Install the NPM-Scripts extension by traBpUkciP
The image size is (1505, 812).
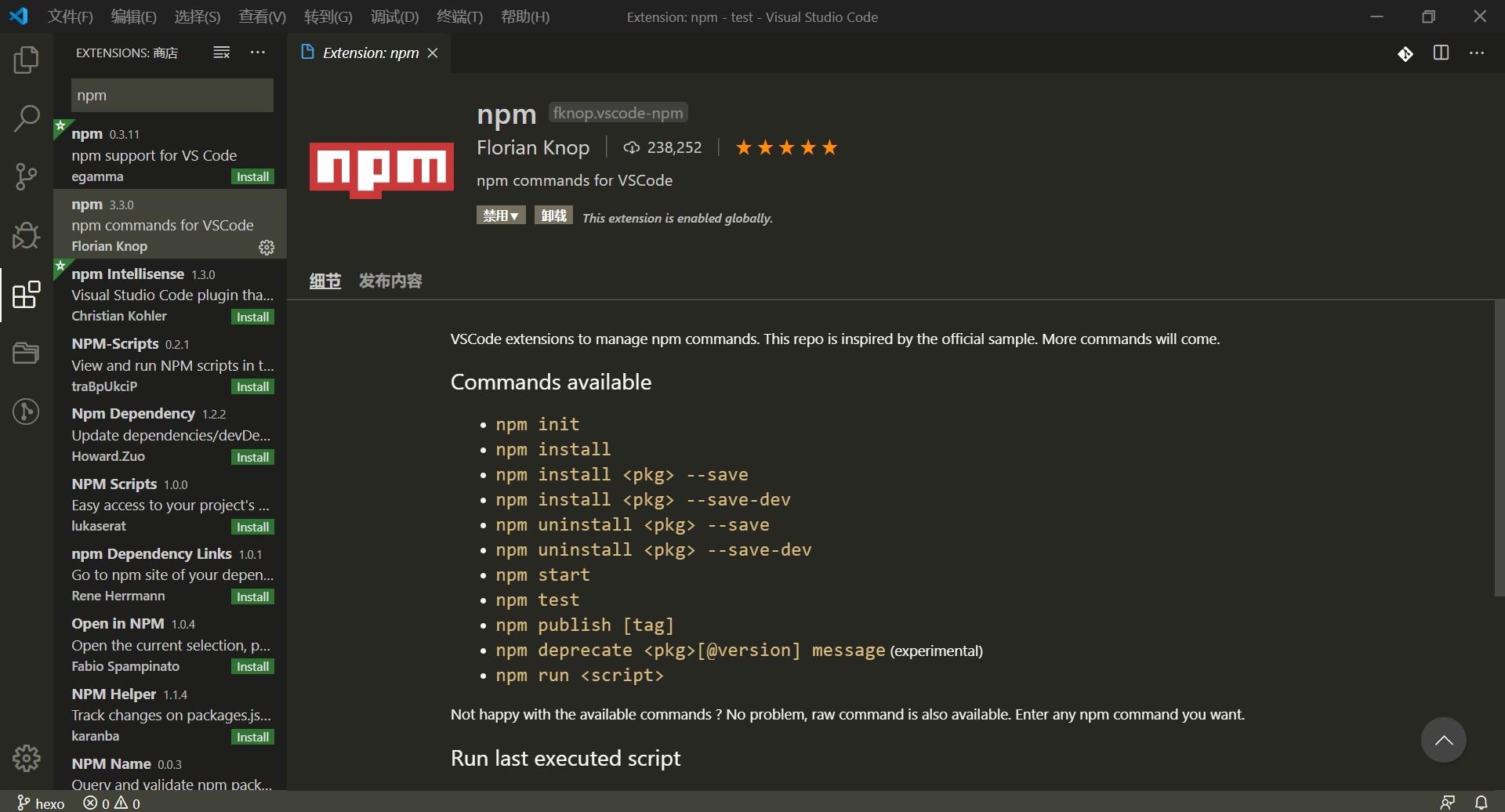(x=252, y=387)
